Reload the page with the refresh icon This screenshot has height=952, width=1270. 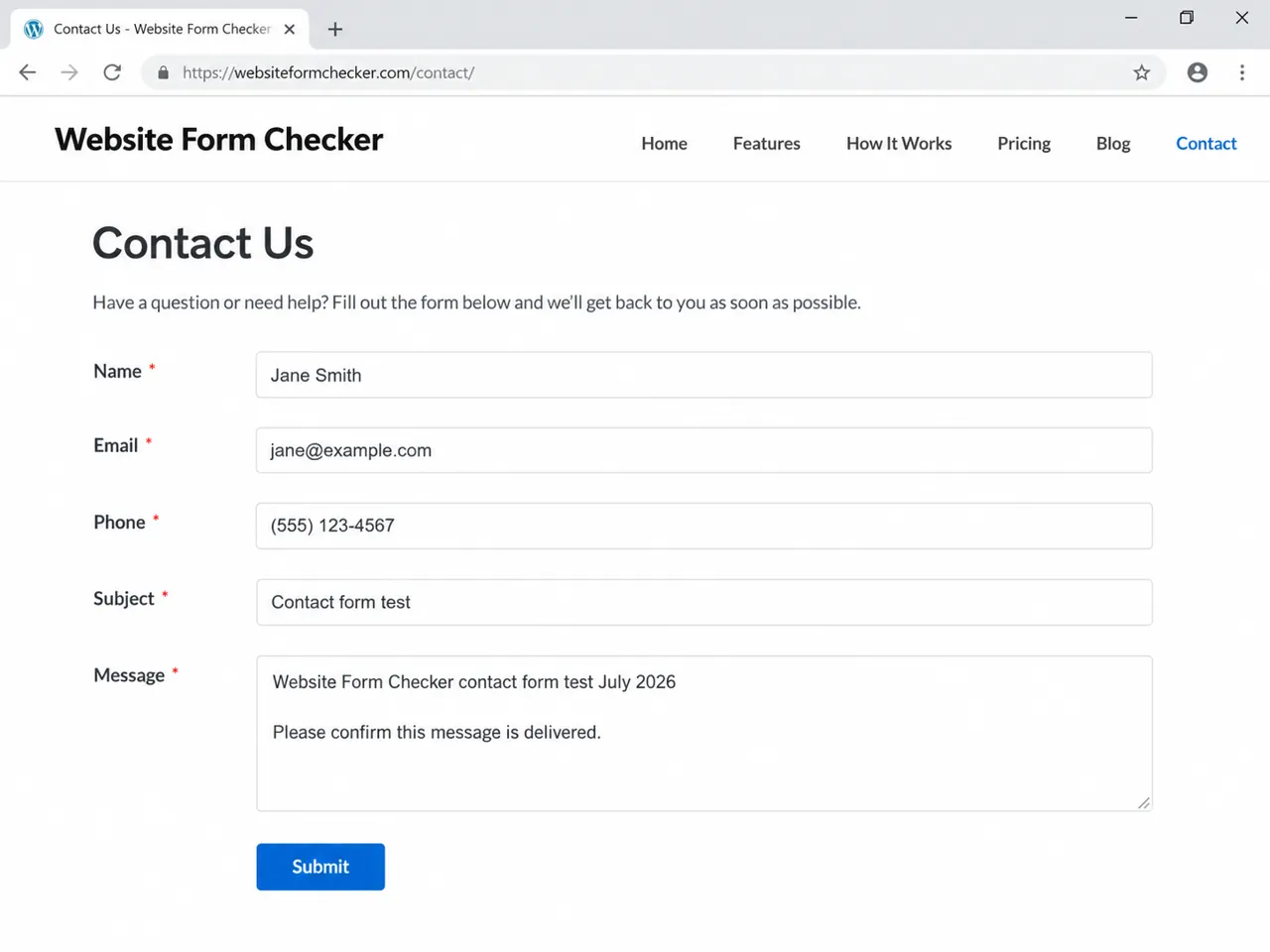click(112, 72)
